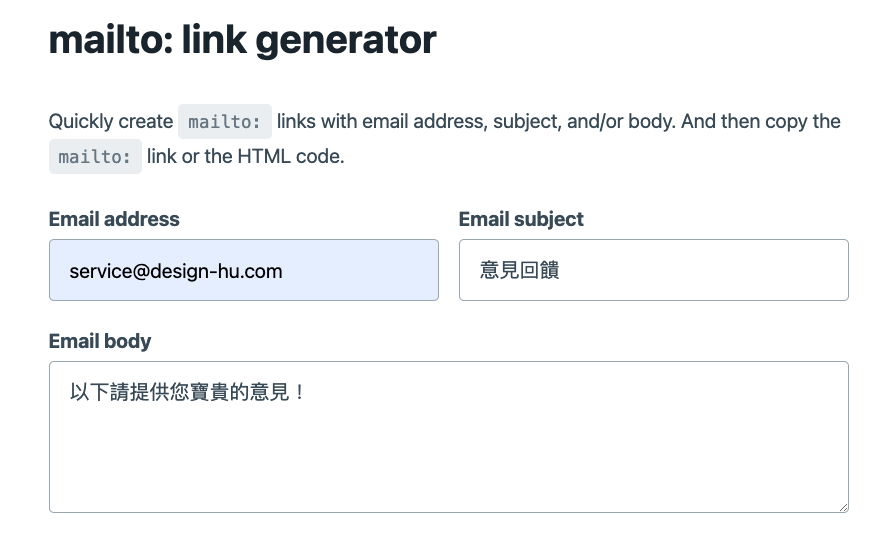Click the service@design-hu.com text
Screen dimensions: 887x555
coord(176,271)
